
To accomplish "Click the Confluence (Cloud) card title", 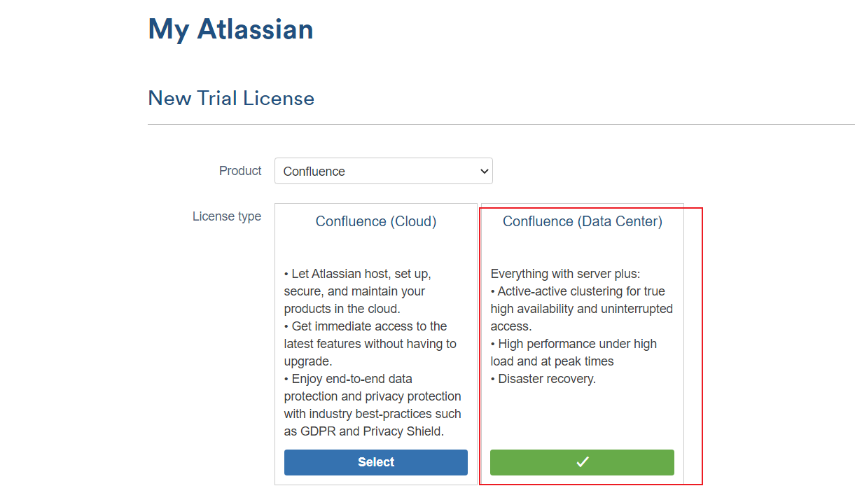I will pyautogui.click(x=376, y=221).
